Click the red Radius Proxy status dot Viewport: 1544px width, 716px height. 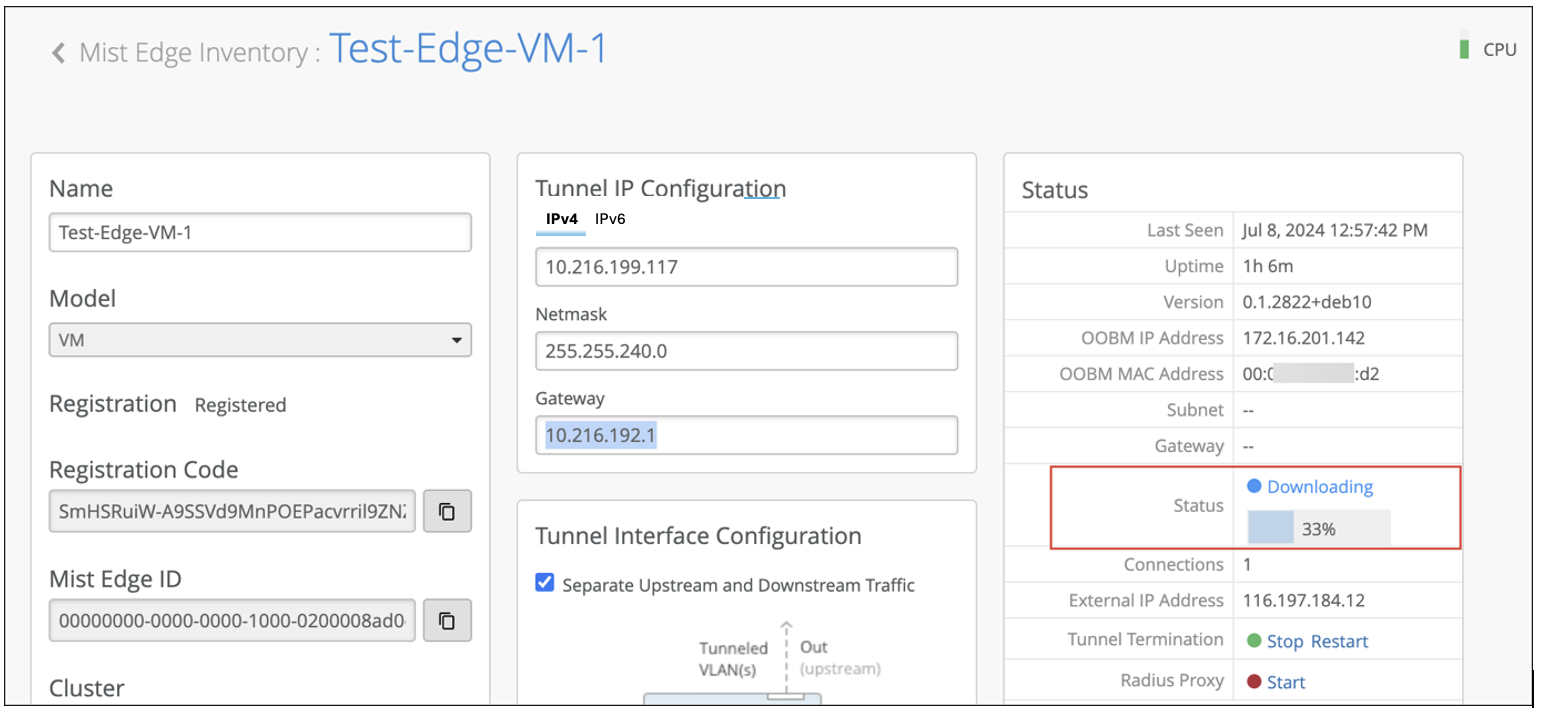[x=1253, y=682]
